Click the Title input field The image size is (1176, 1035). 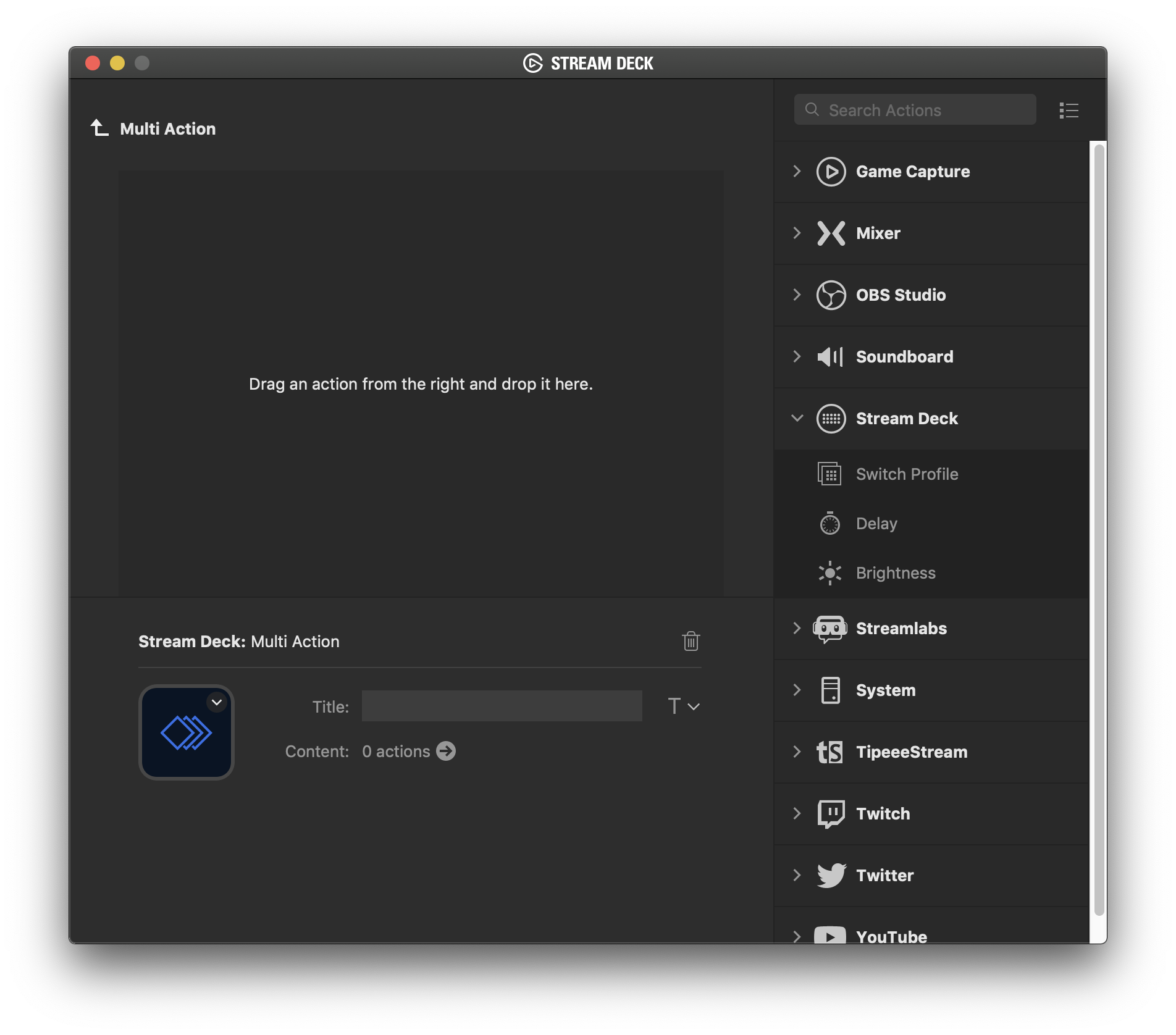(502, 706)
